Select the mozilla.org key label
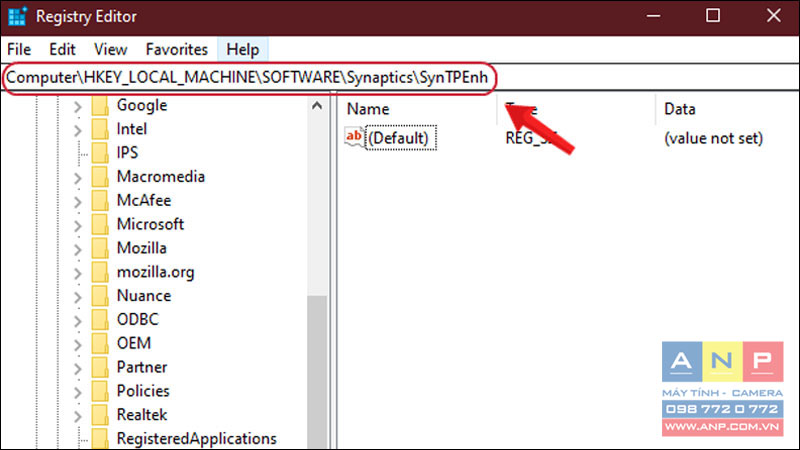The image size is (800, 450). coord(156,272)
